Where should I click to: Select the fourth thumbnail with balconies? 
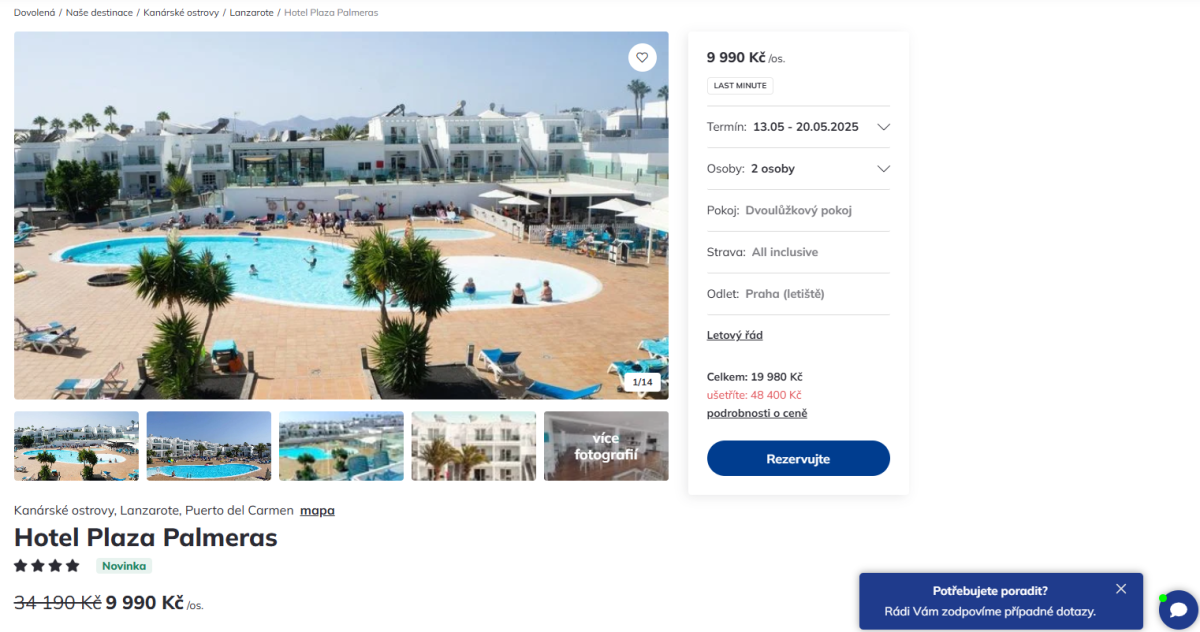point(474,446)
